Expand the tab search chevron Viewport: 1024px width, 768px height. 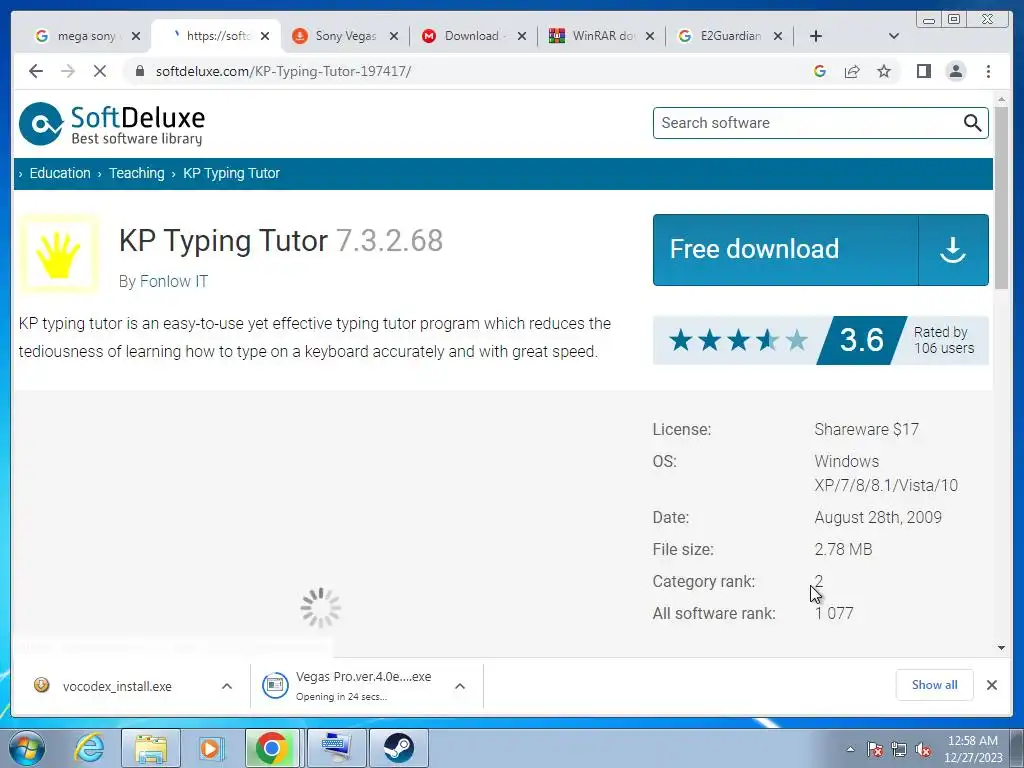[894, 36]
